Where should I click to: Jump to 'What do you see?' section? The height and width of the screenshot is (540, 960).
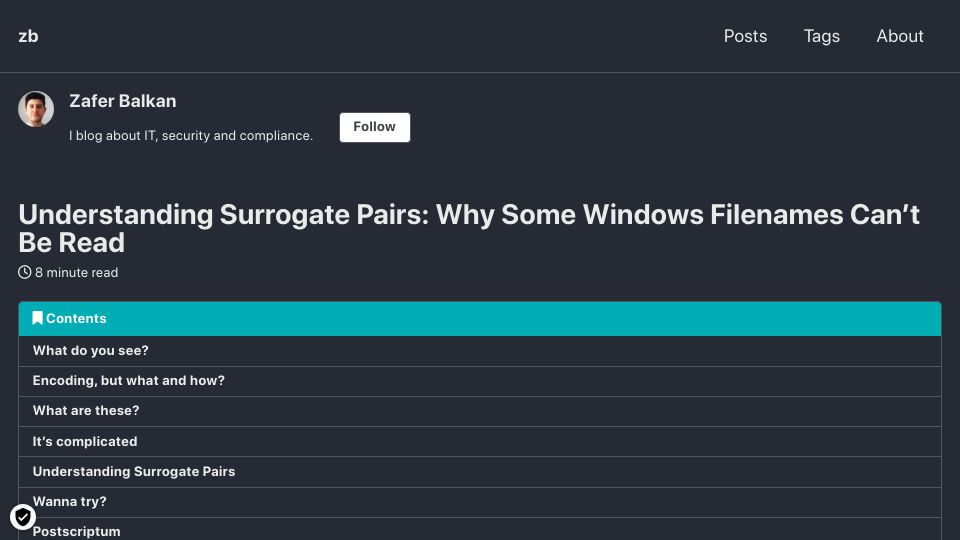(x=479, y=351)
